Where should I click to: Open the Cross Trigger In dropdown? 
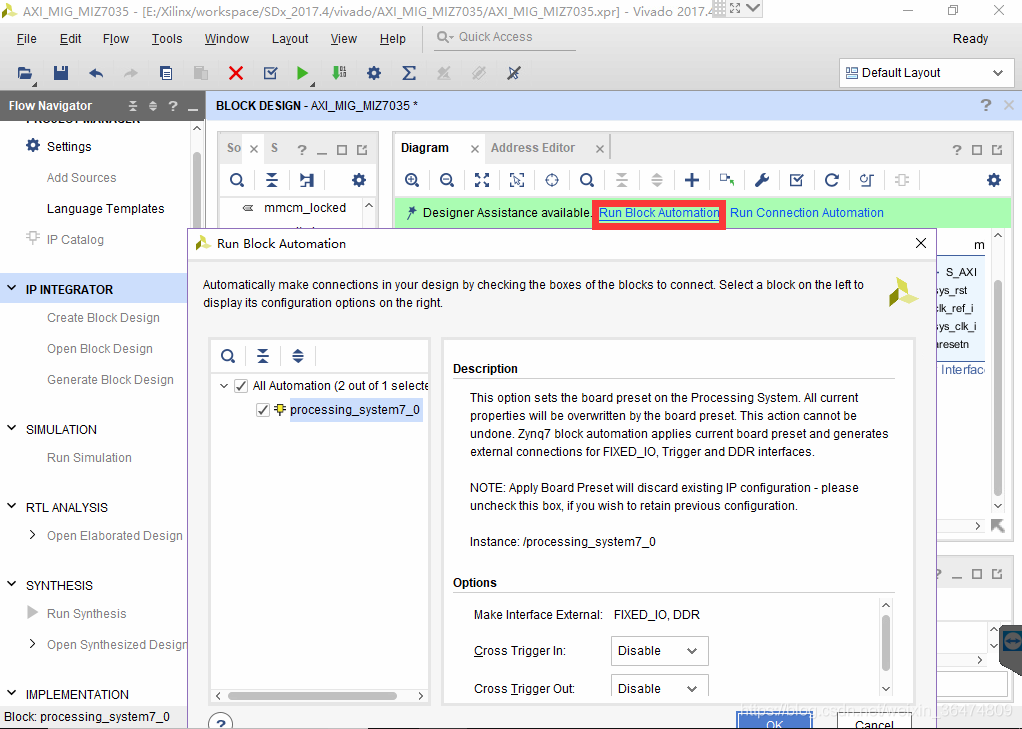[x=660, y=651]
